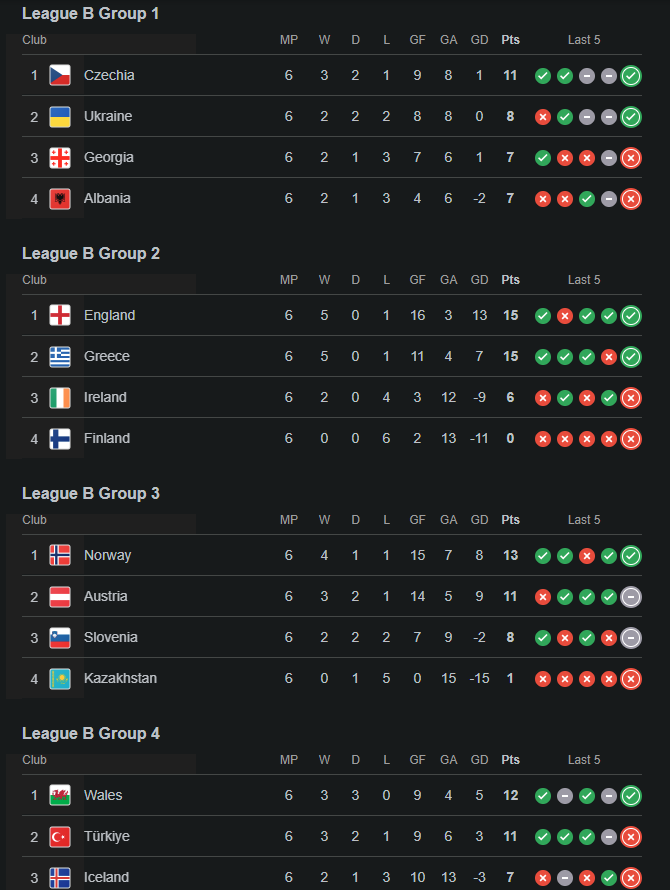Click the England flag icon
Image resolution: width=670 pixels, height=890 pixels.
[60, 315]
